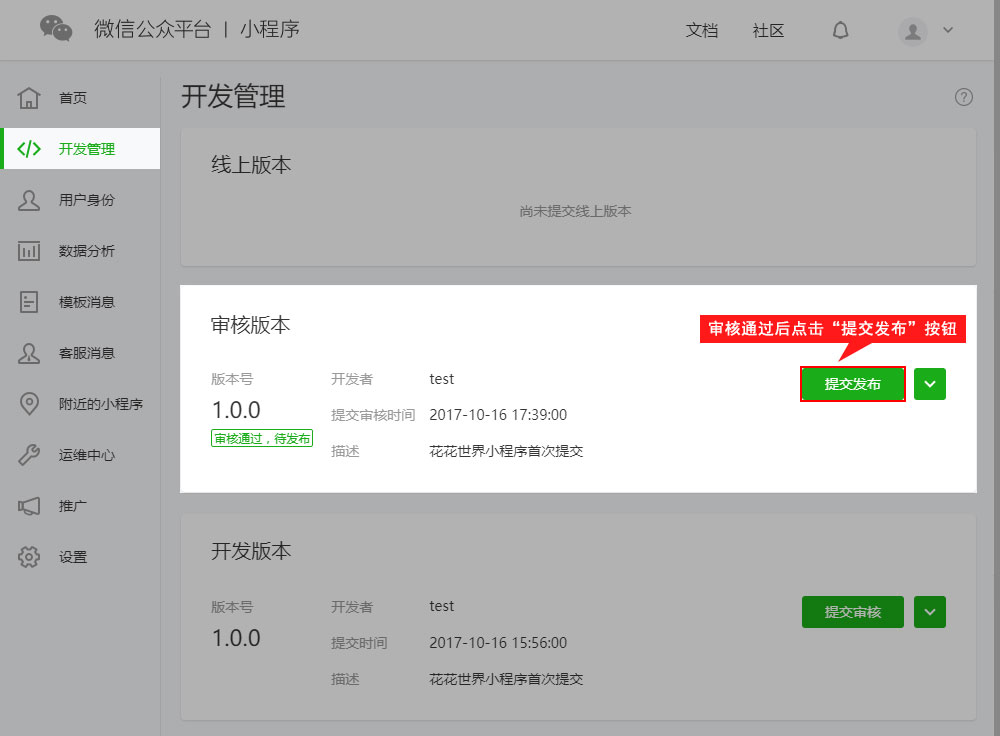1000x736 pixels.
Task: Click the 运维中心 wrench icon
Action: [x=29, y=455]
